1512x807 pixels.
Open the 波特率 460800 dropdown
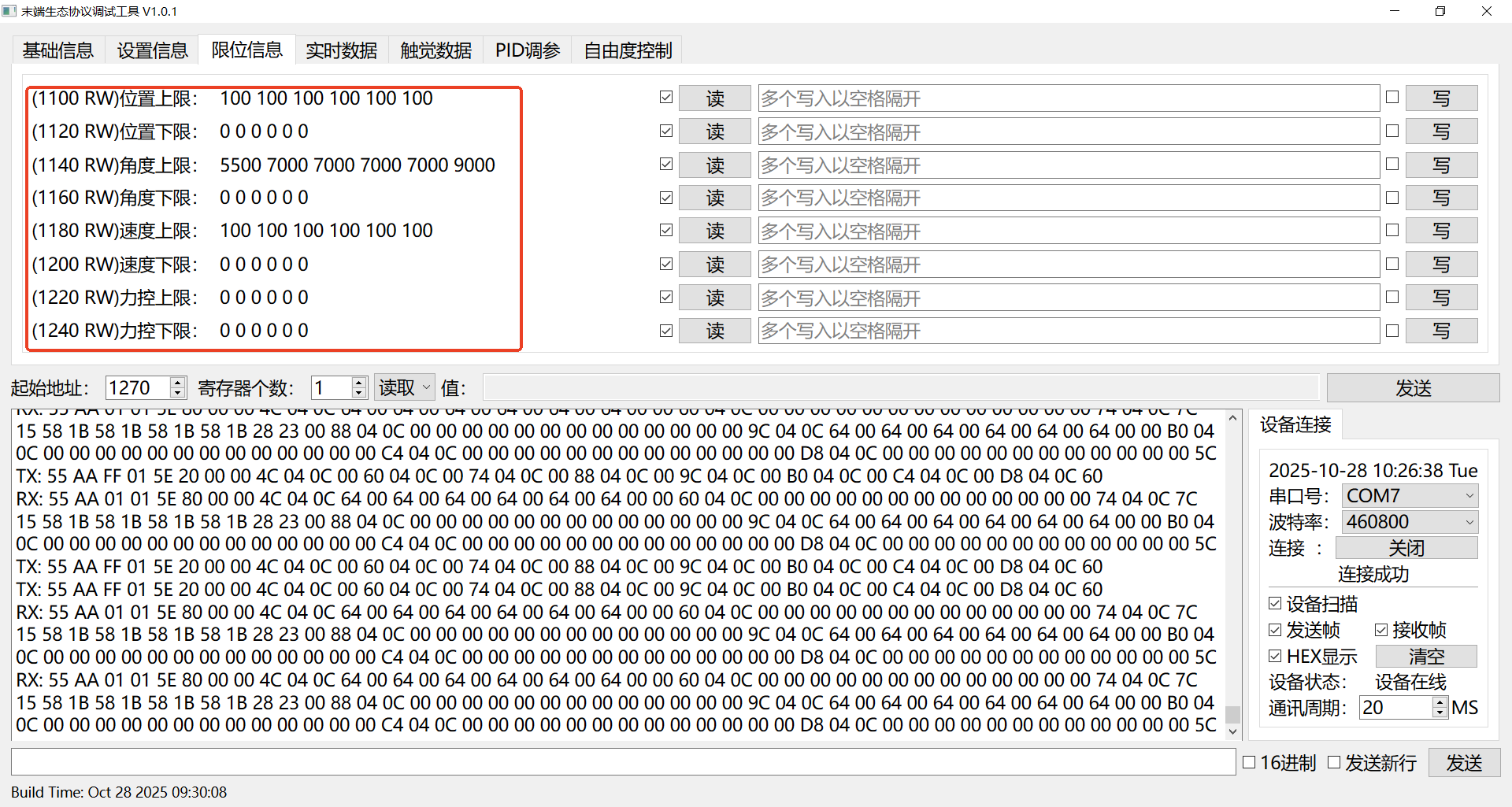coord(1410,522)
